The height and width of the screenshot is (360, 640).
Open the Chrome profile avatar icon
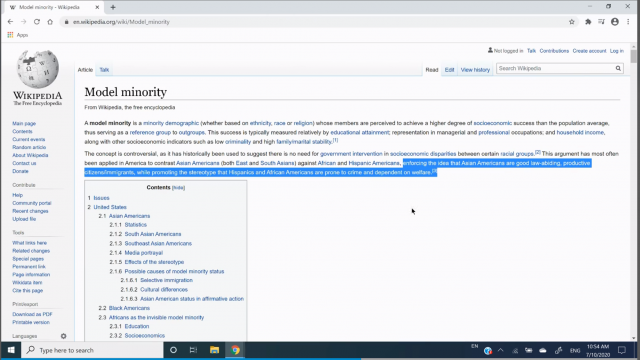pyautogui.click(x=615, y=22)
